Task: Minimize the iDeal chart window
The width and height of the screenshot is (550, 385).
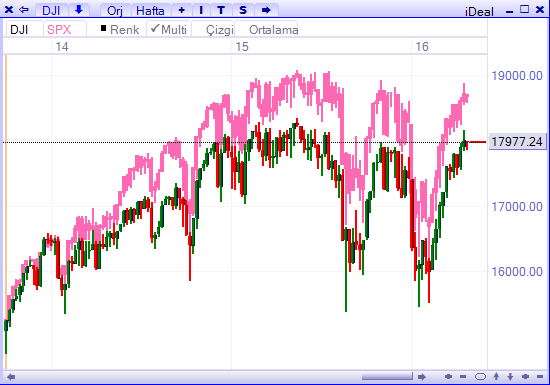Action: coord(510,11)
